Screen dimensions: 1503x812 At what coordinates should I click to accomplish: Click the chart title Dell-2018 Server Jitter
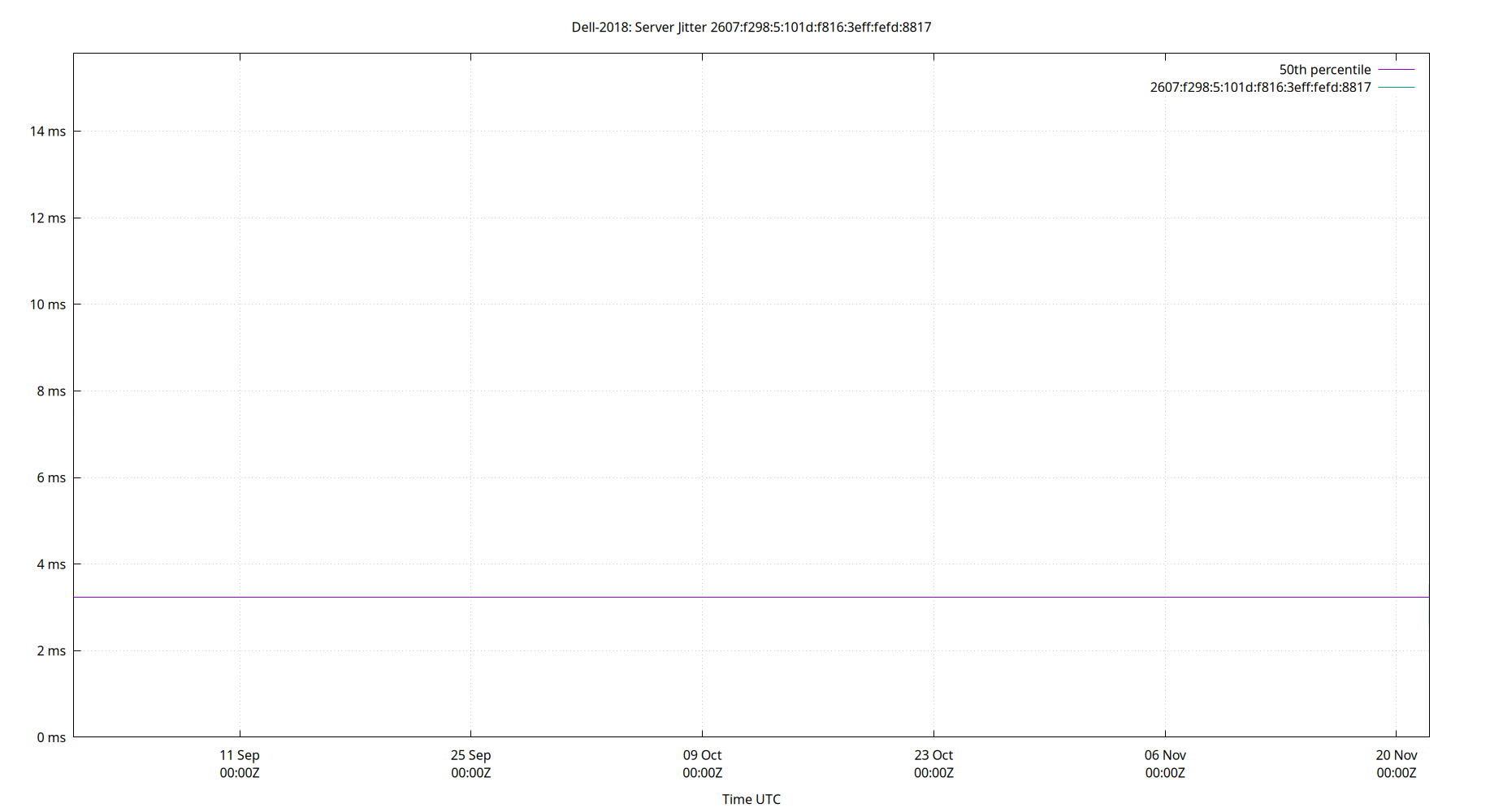751,27
